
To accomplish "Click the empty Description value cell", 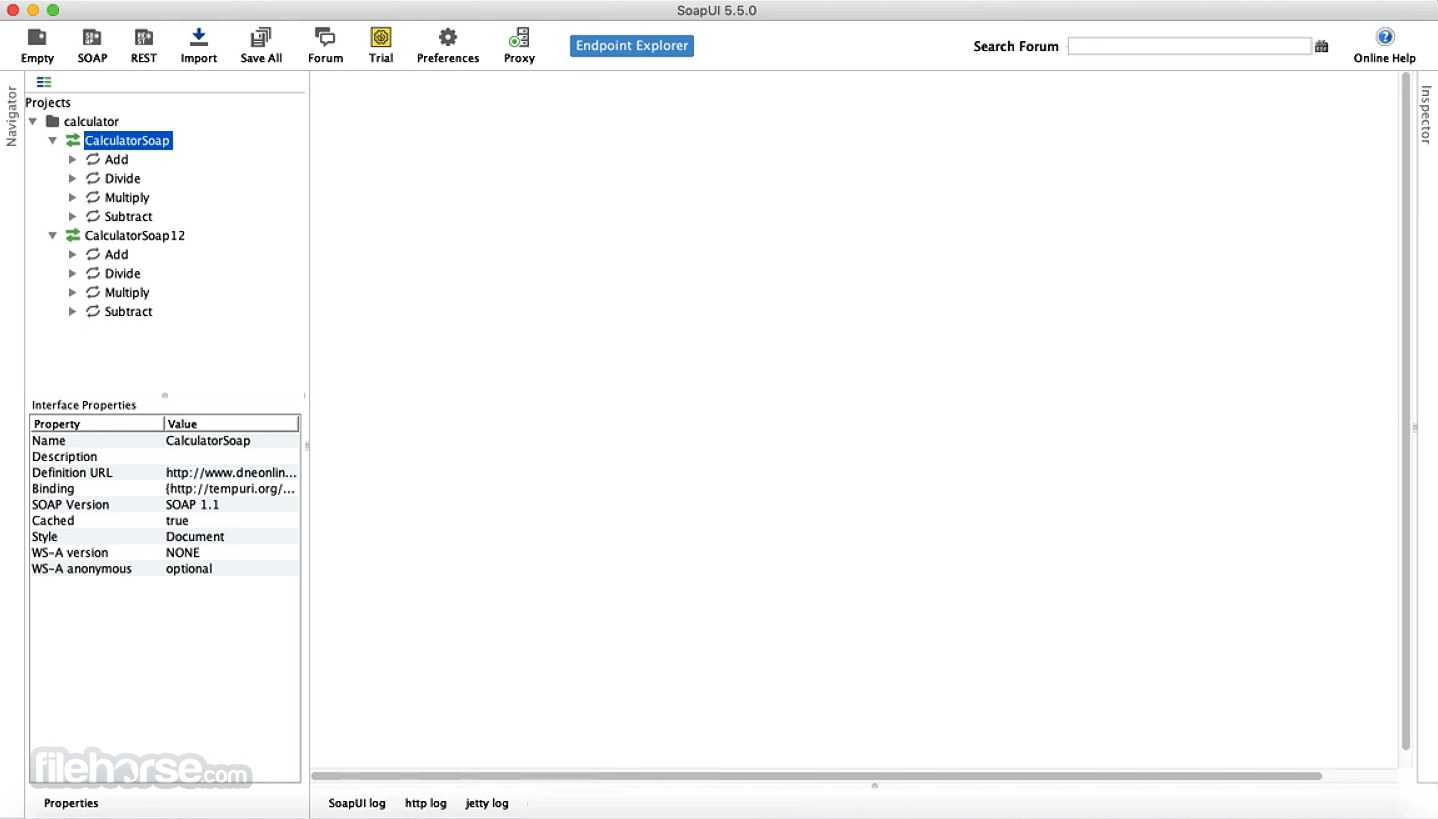I will 231,457.
